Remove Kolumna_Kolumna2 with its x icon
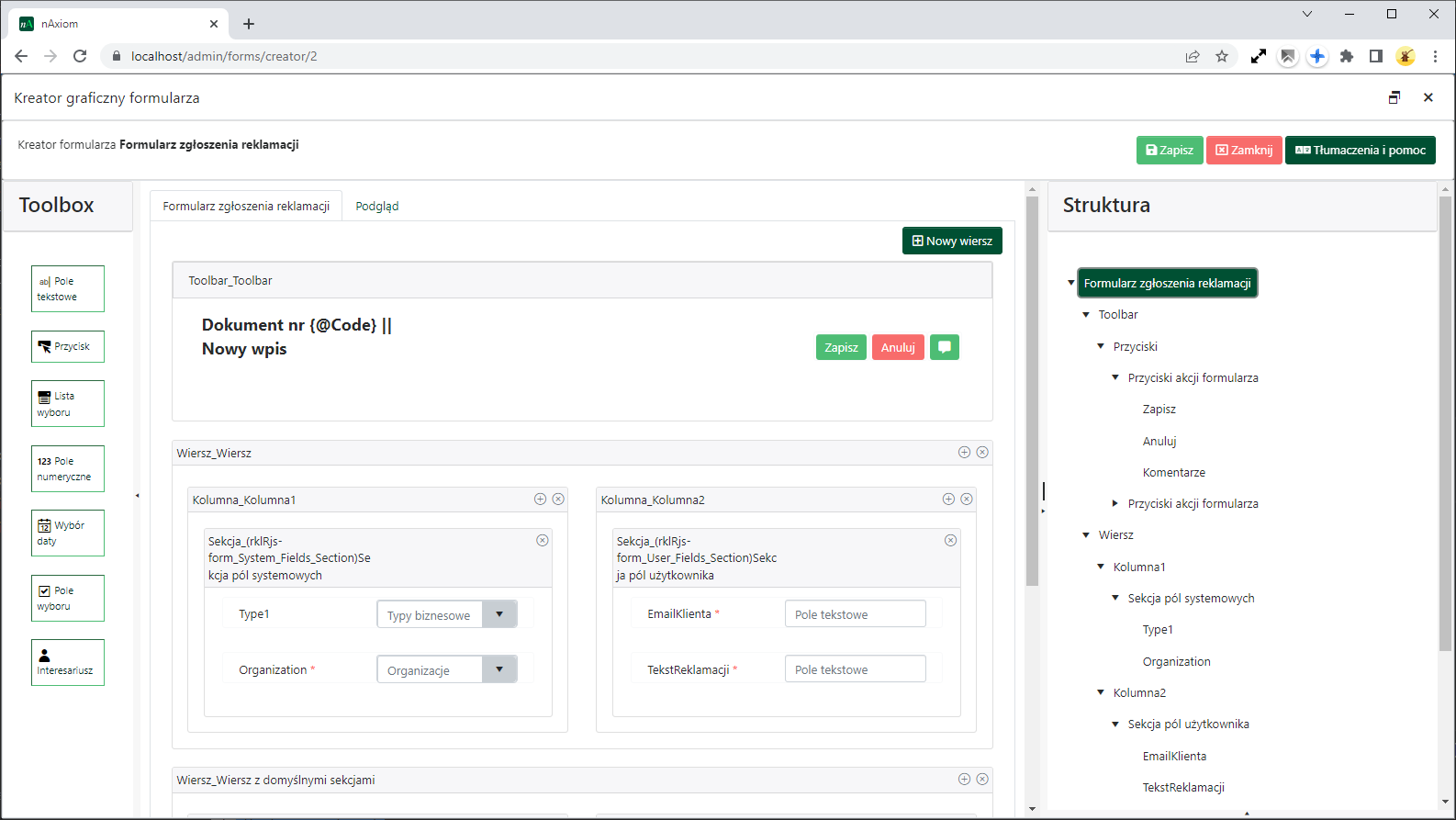1456x820 pixels. click(967, 499)
